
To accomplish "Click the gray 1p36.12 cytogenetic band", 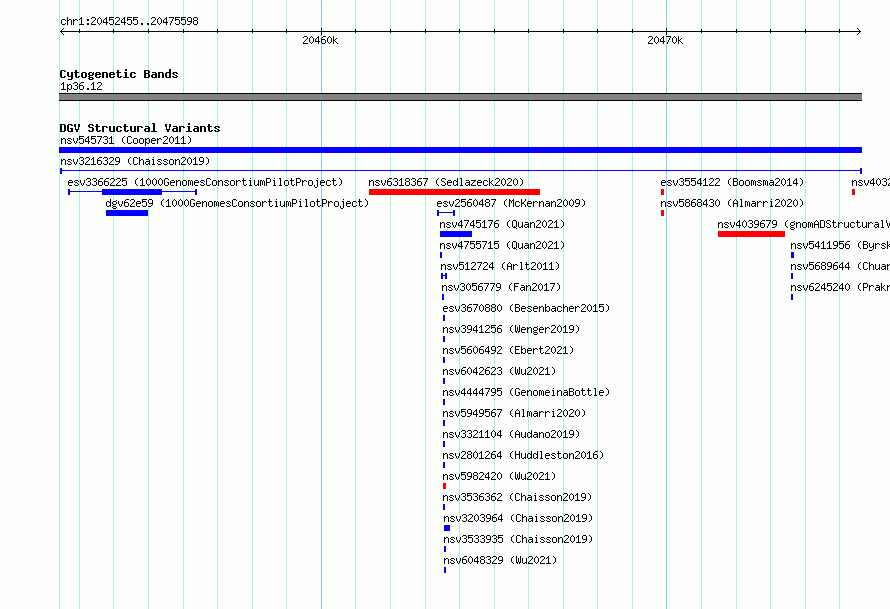I will (460, 97).
